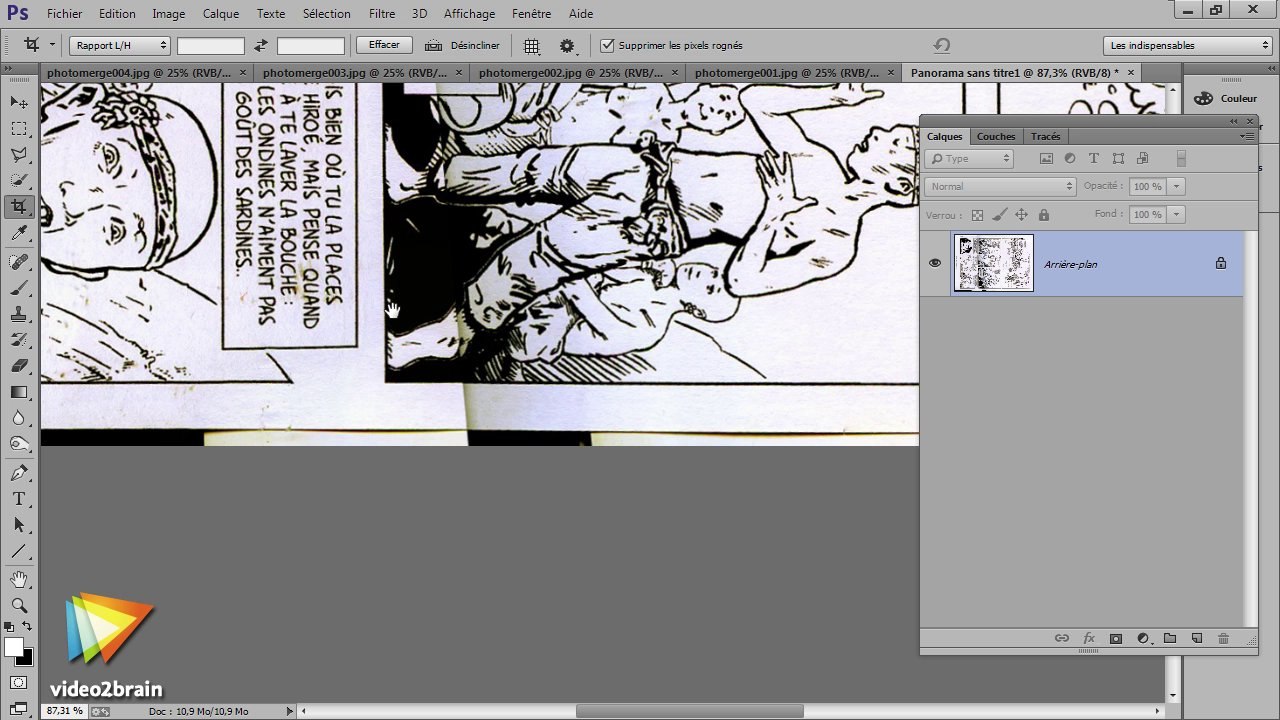Select the Horizontal Type tool
Screen dimensions: 1280x720
(x=19, y=499)
